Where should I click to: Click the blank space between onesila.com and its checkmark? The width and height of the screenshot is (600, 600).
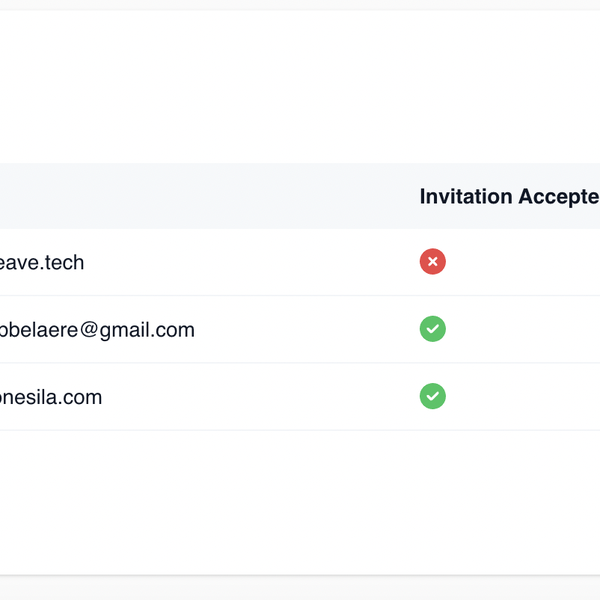260,397
